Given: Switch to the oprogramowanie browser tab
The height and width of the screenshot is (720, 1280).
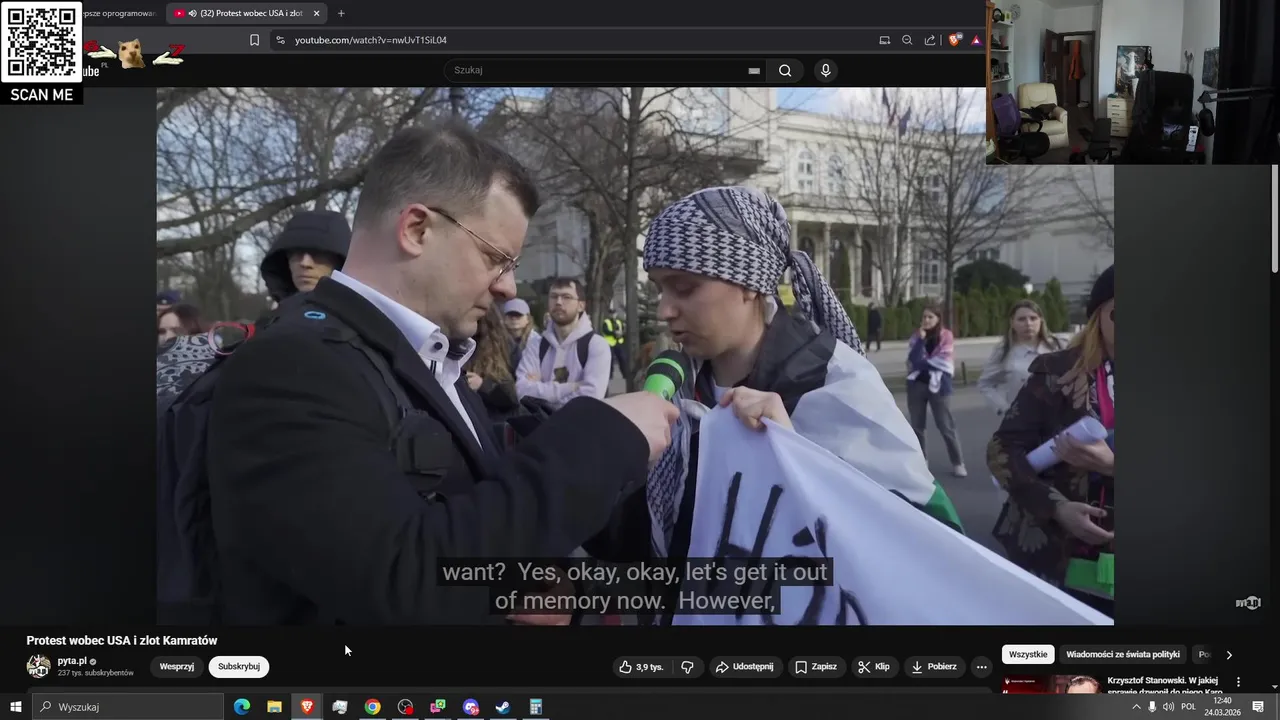Looking at the screenshot, I should [120, 13].
